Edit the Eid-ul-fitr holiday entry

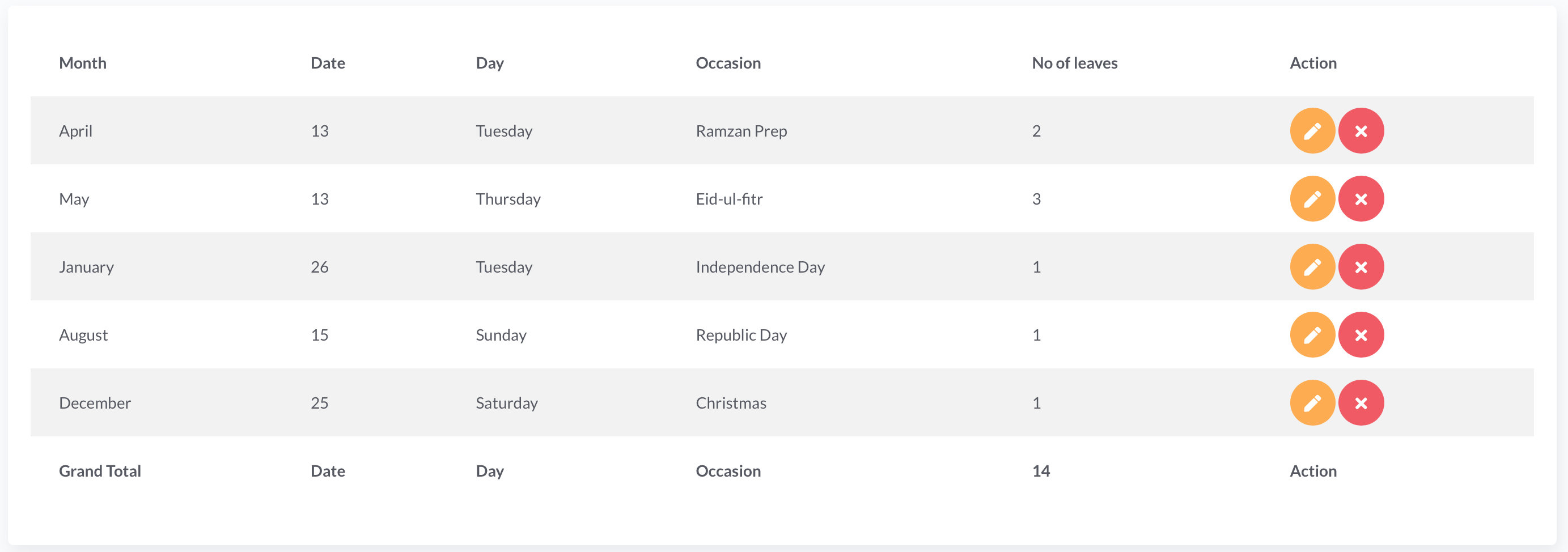point(1312,199)
